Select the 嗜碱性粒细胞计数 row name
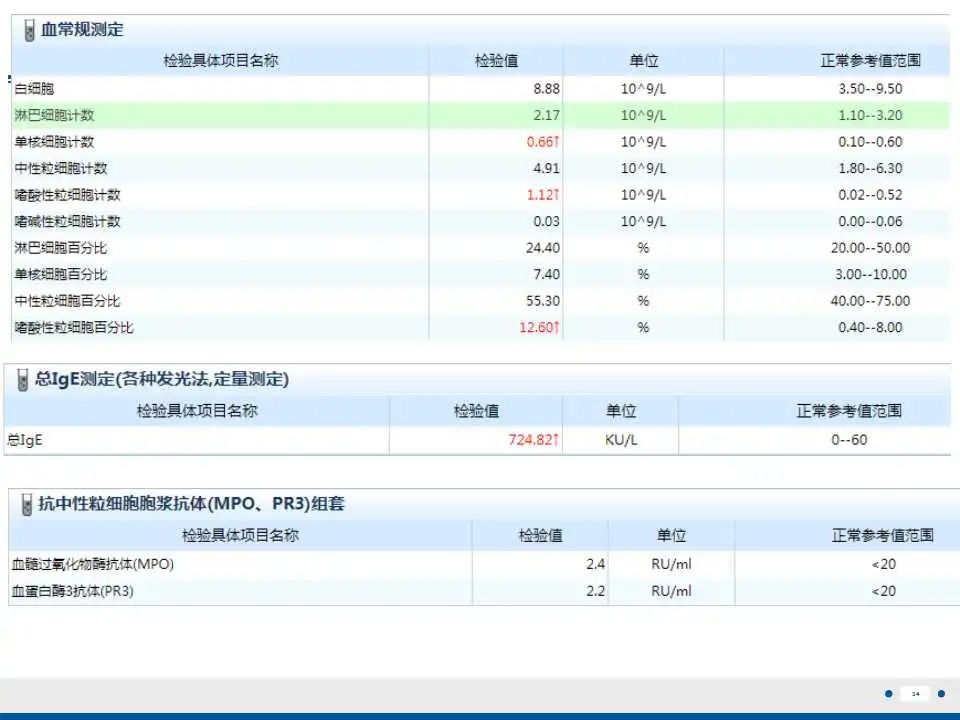Image resolution: width=960 pixels, height=720 pixels. coord(67,222)
